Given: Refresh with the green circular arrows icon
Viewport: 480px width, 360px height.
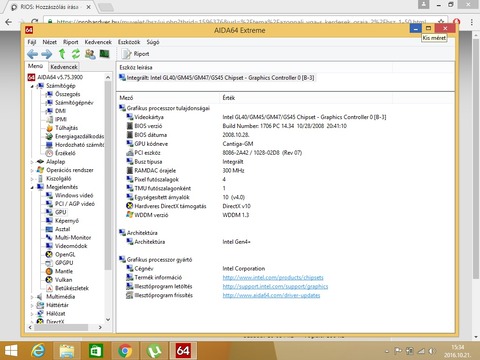Looking at the screenshot, I should point(76,54).
